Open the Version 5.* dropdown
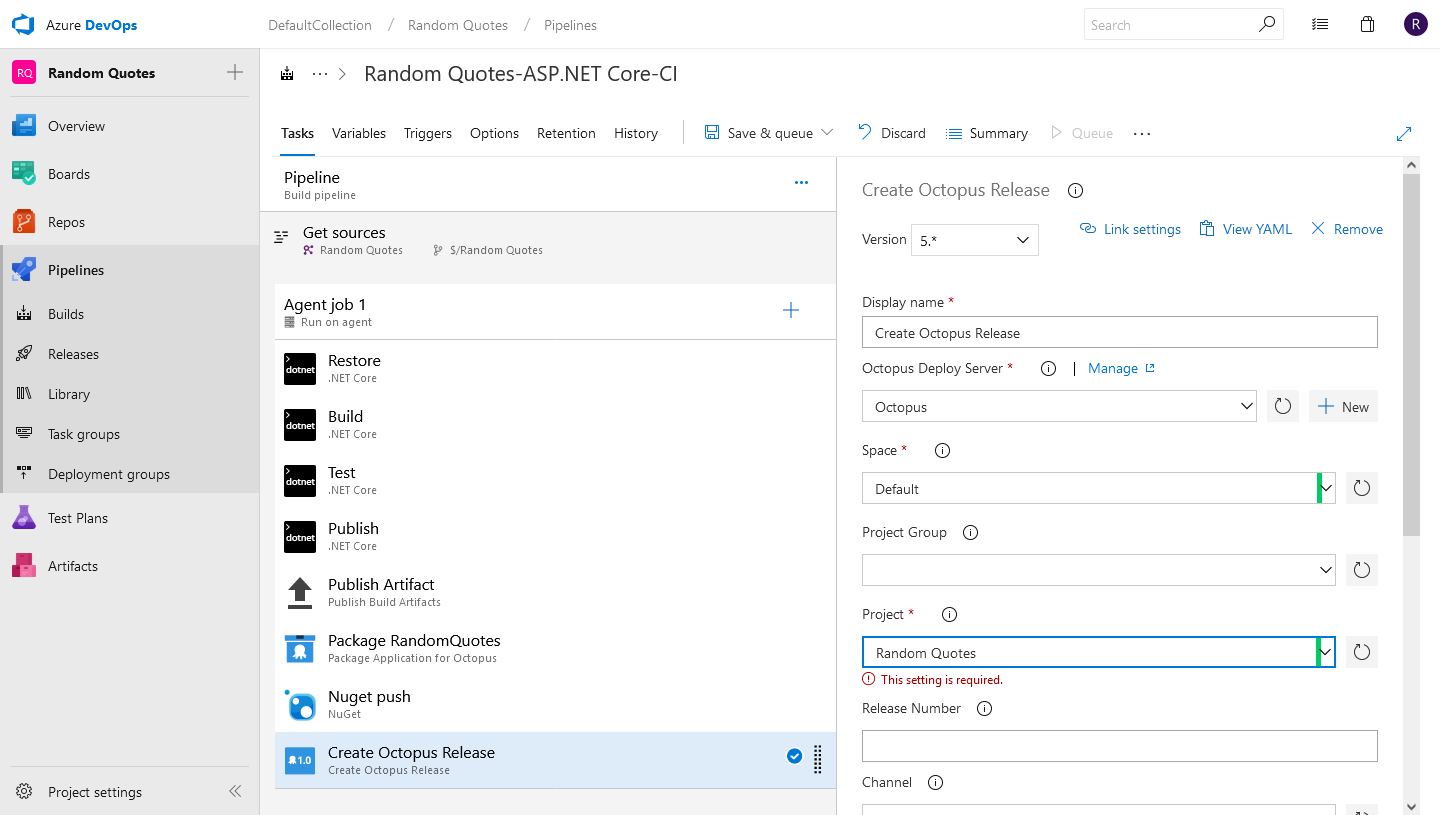The image size is (1440, 815). [974, 240]
